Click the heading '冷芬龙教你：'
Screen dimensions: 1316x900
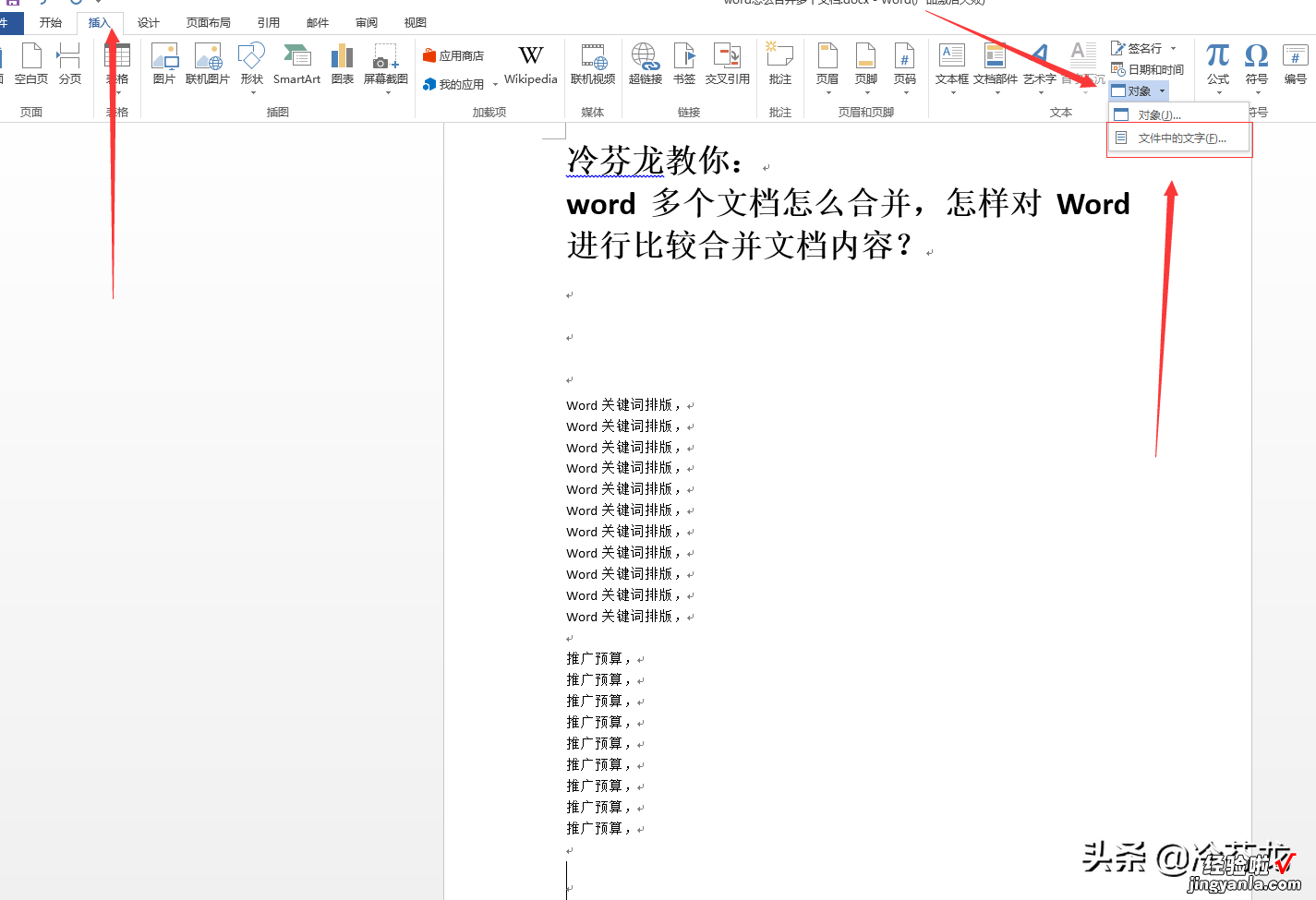point(657,161)
